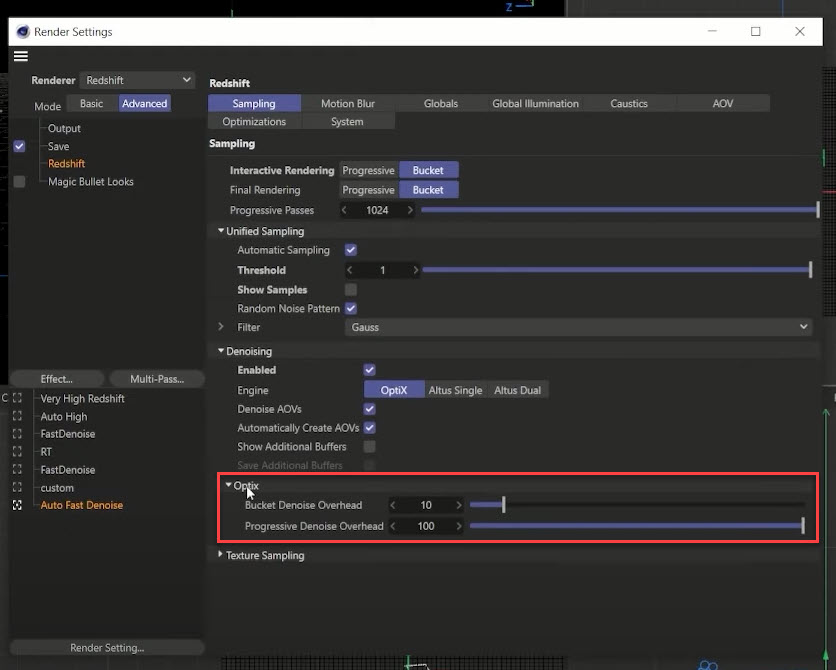
Task: Set Final Rendering to Progressive
Action: coord(368,190)
